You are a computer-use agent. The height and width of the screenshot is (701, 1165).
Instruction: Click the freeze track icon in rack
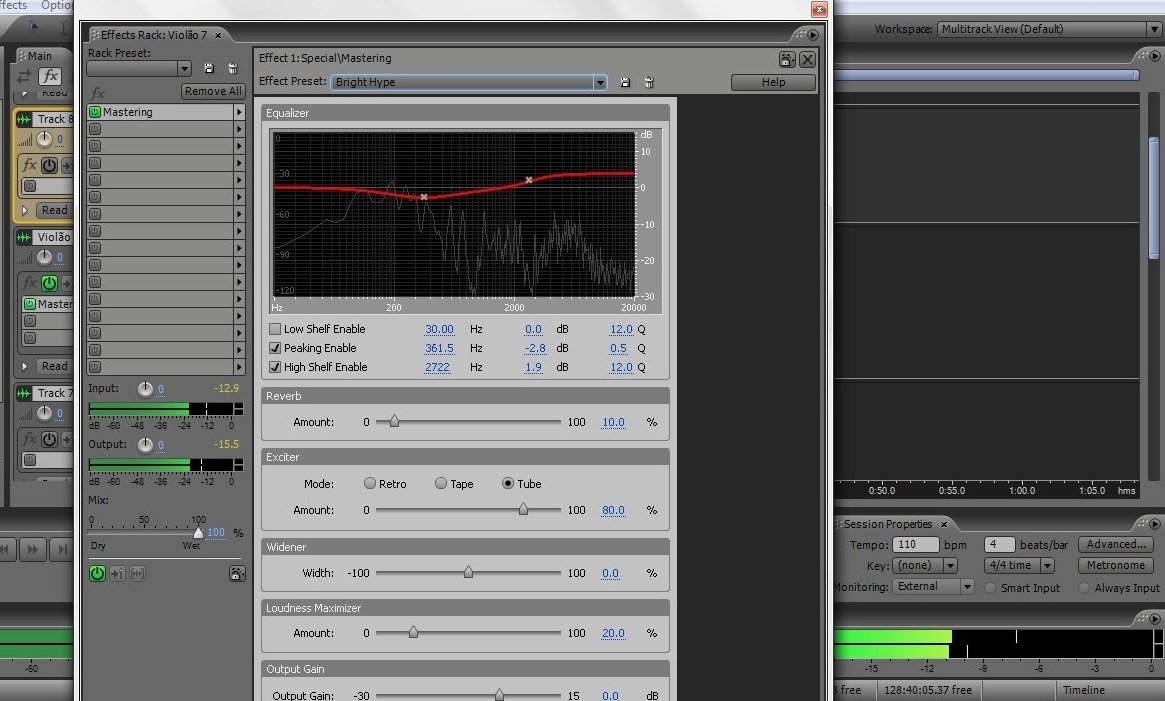pos(137,573)
